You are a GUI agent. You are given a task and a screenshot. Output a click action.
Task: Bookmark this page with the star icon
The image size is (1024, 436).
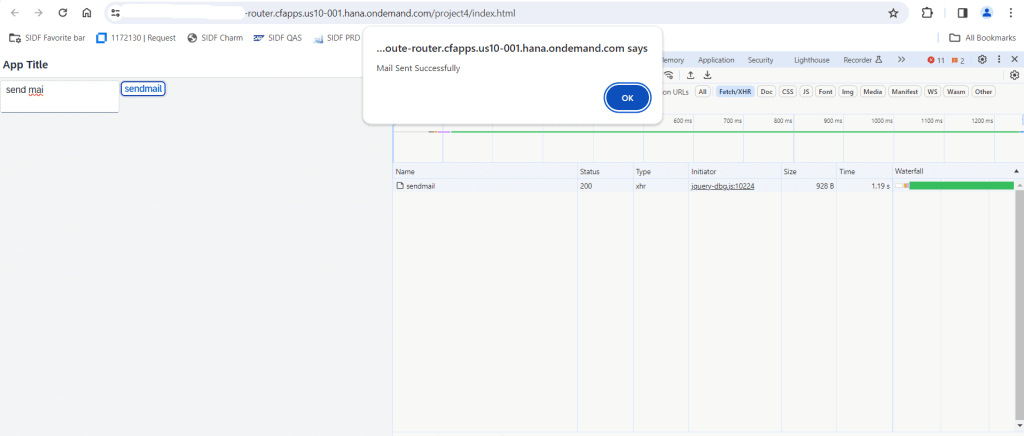[x=893, y=13]
